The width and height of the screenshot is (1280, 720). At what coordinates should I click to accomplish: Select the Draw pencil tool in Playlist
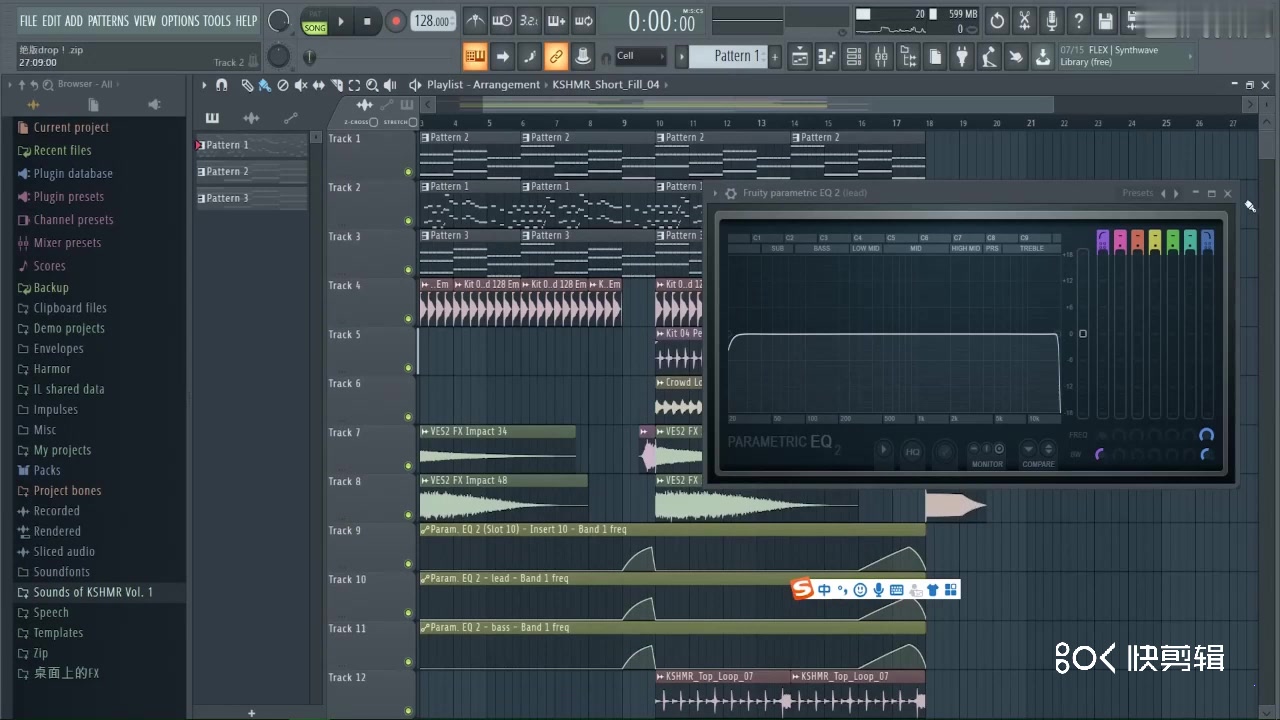247,85
